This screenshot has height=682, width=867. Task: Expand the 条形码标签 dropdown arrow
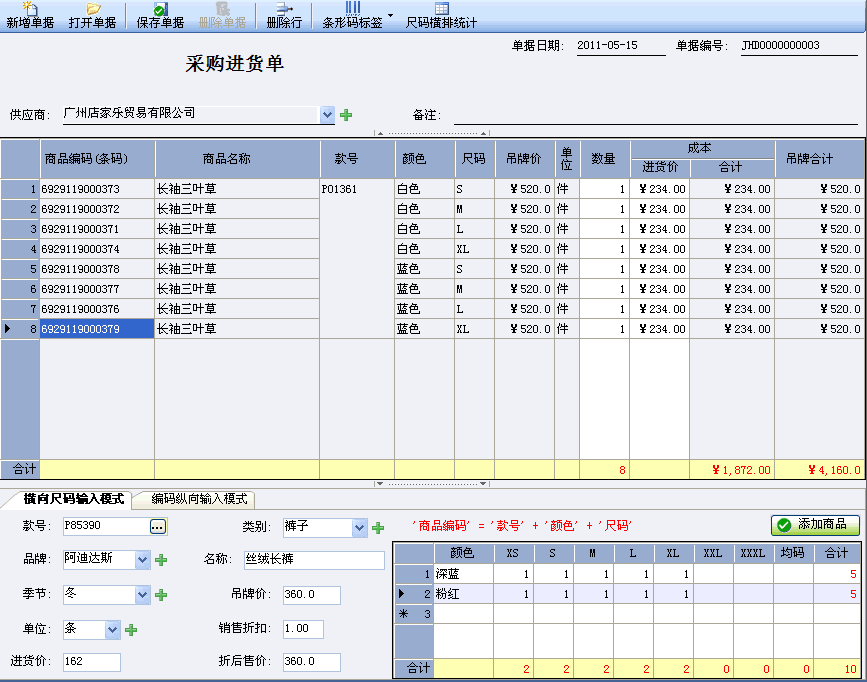coord(390,15)
